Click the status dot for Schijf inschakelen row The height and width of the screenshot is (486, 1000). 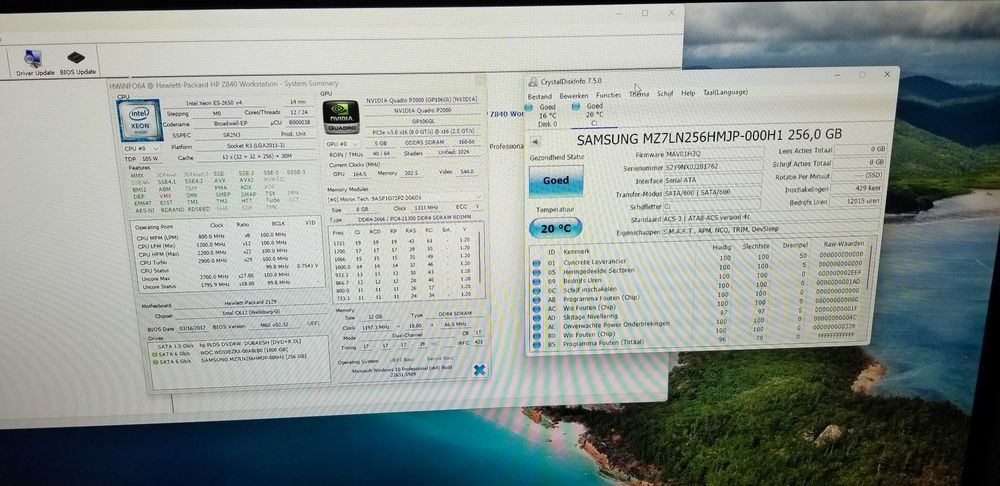[x=536, y=290]
